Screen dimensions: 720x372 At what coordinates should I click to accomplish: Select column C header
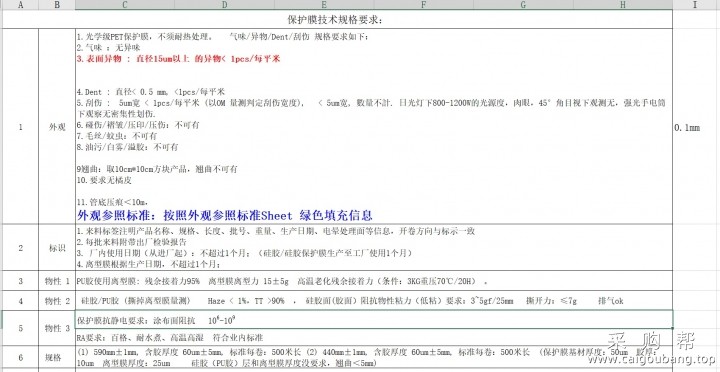click(125, 5)
